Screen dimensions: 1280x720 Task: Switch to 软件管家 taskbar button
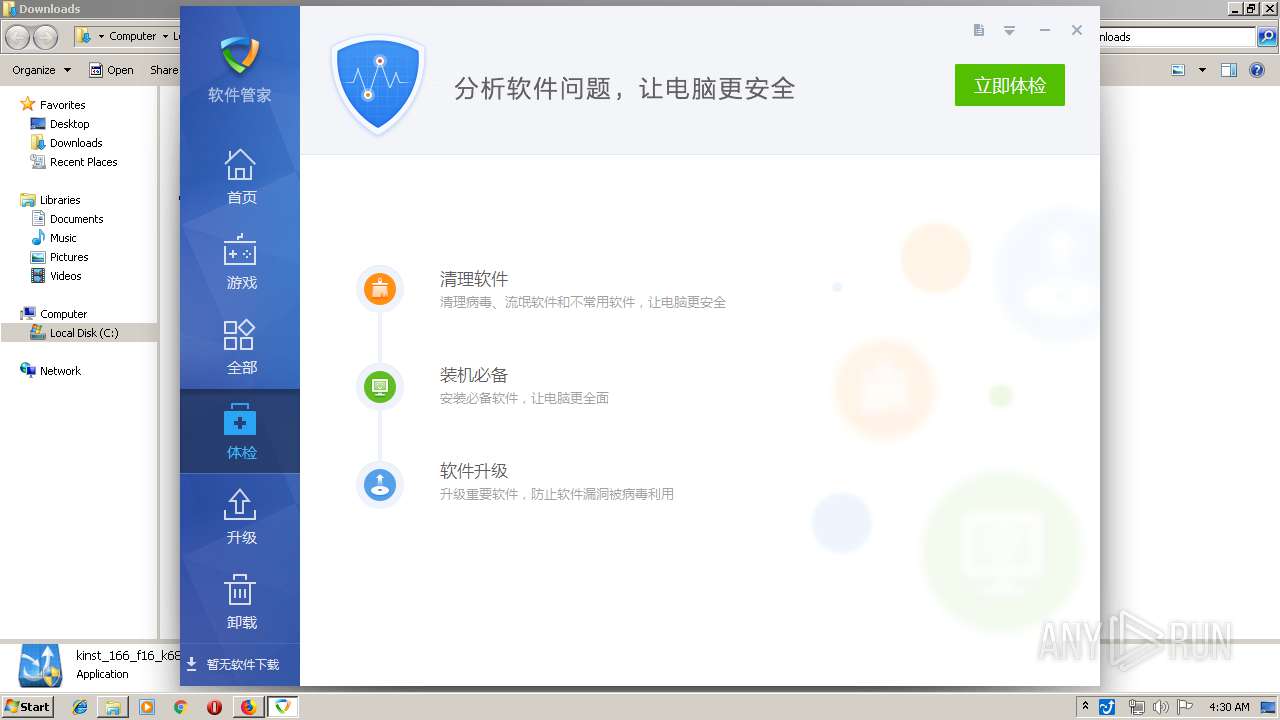[282, 707]
